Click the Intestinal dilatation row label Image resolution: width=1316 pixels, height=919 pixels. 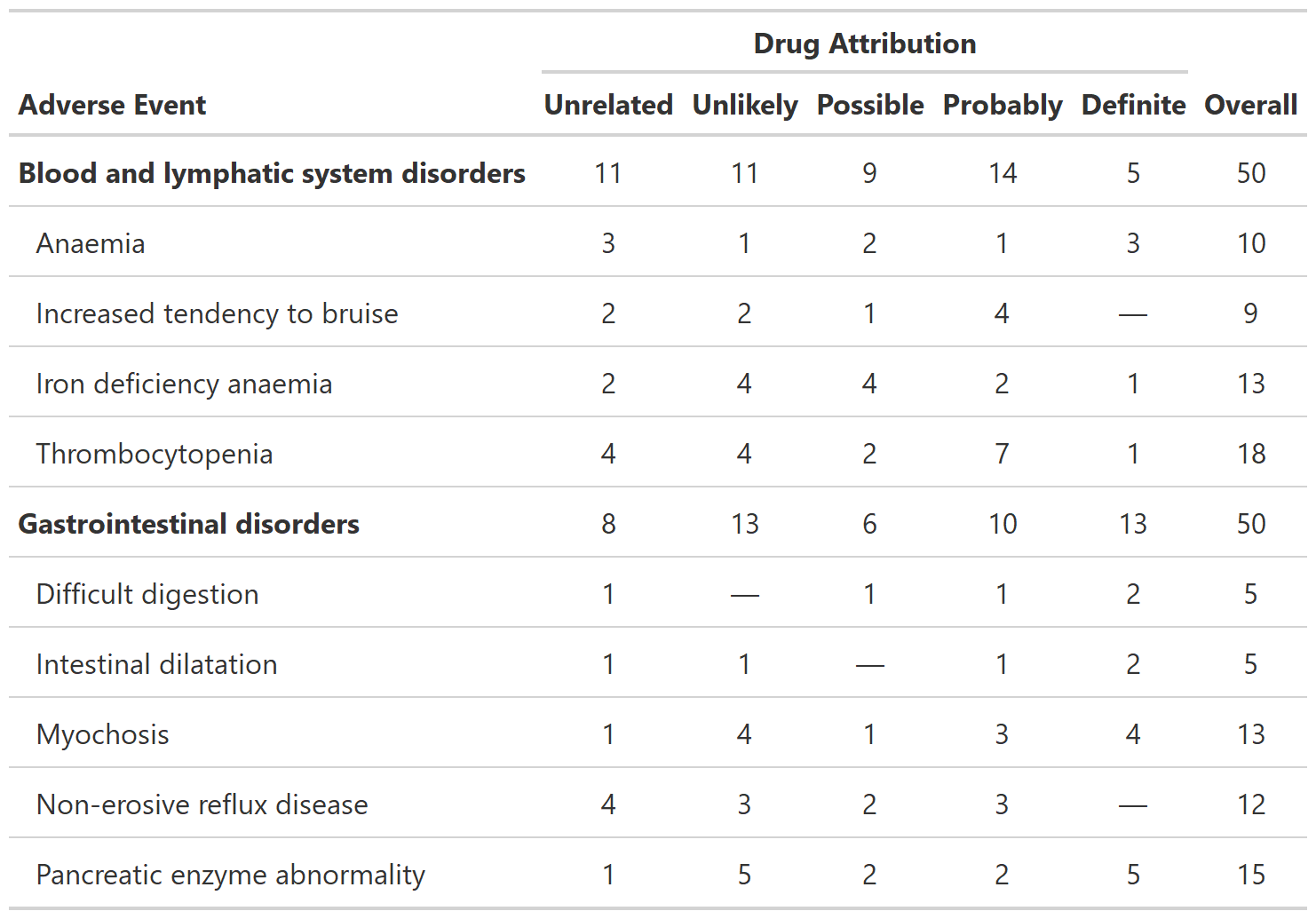156,664
